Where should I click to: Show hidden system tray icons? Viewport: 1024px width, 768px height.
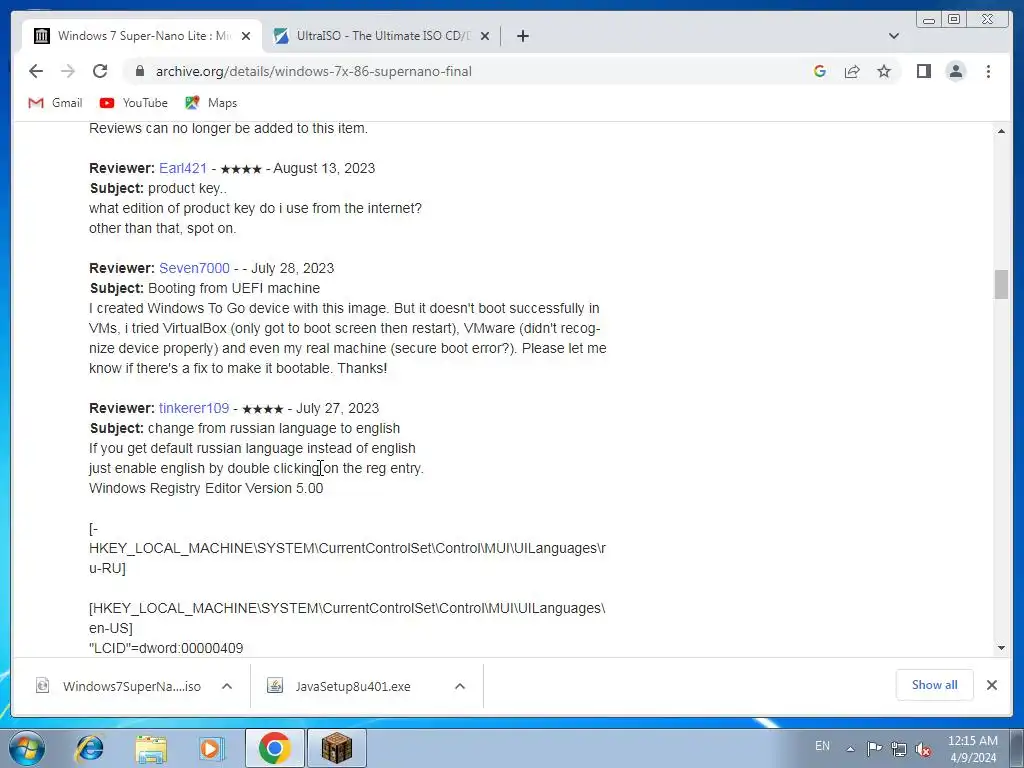pos(850,749)
